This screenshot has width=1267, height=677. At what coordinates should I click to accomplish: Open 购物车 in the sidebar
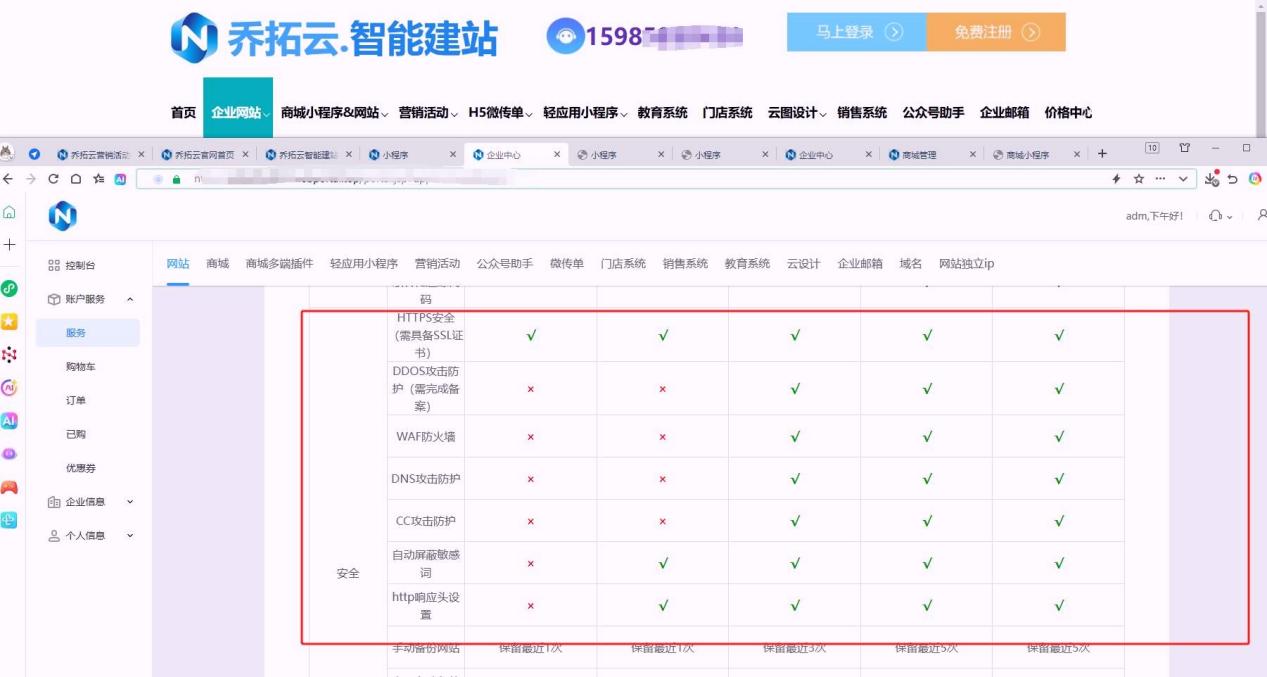81,367
